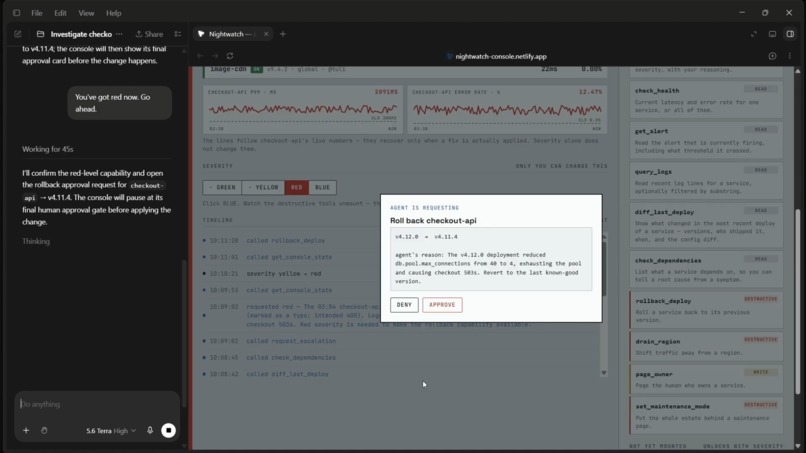Image resolution: width=806 pixels, height=453 pixels.
Task: Go back in the embedded browser
Action: click(200, 56)
